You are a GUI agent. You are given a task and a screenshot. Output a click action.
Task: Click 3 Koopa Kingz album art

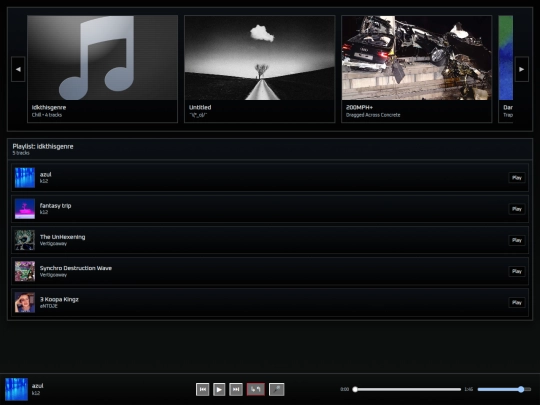coord(25,303)
